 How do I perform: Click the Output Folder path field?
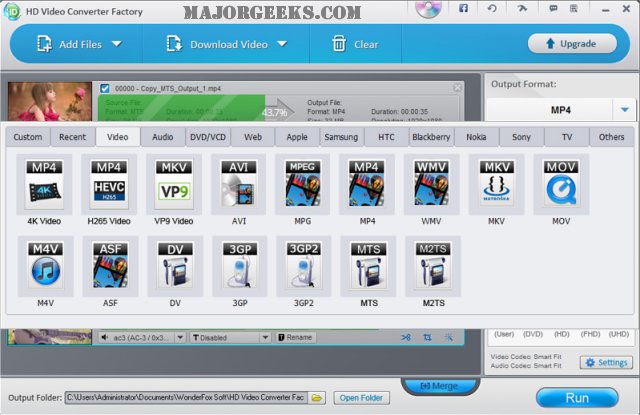point(187,397)
